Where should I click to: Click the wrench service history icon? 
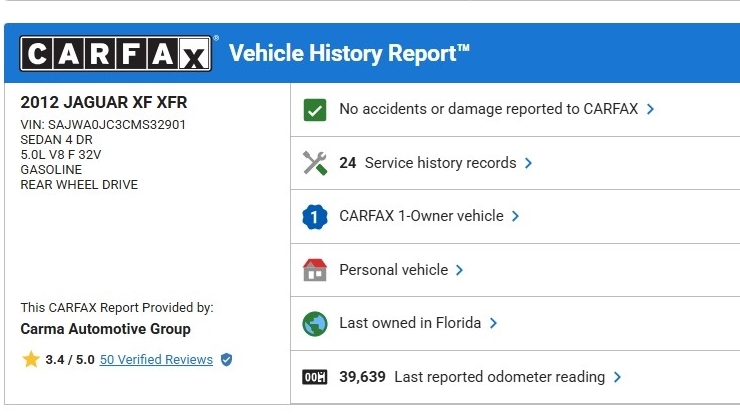pos(315,163)
